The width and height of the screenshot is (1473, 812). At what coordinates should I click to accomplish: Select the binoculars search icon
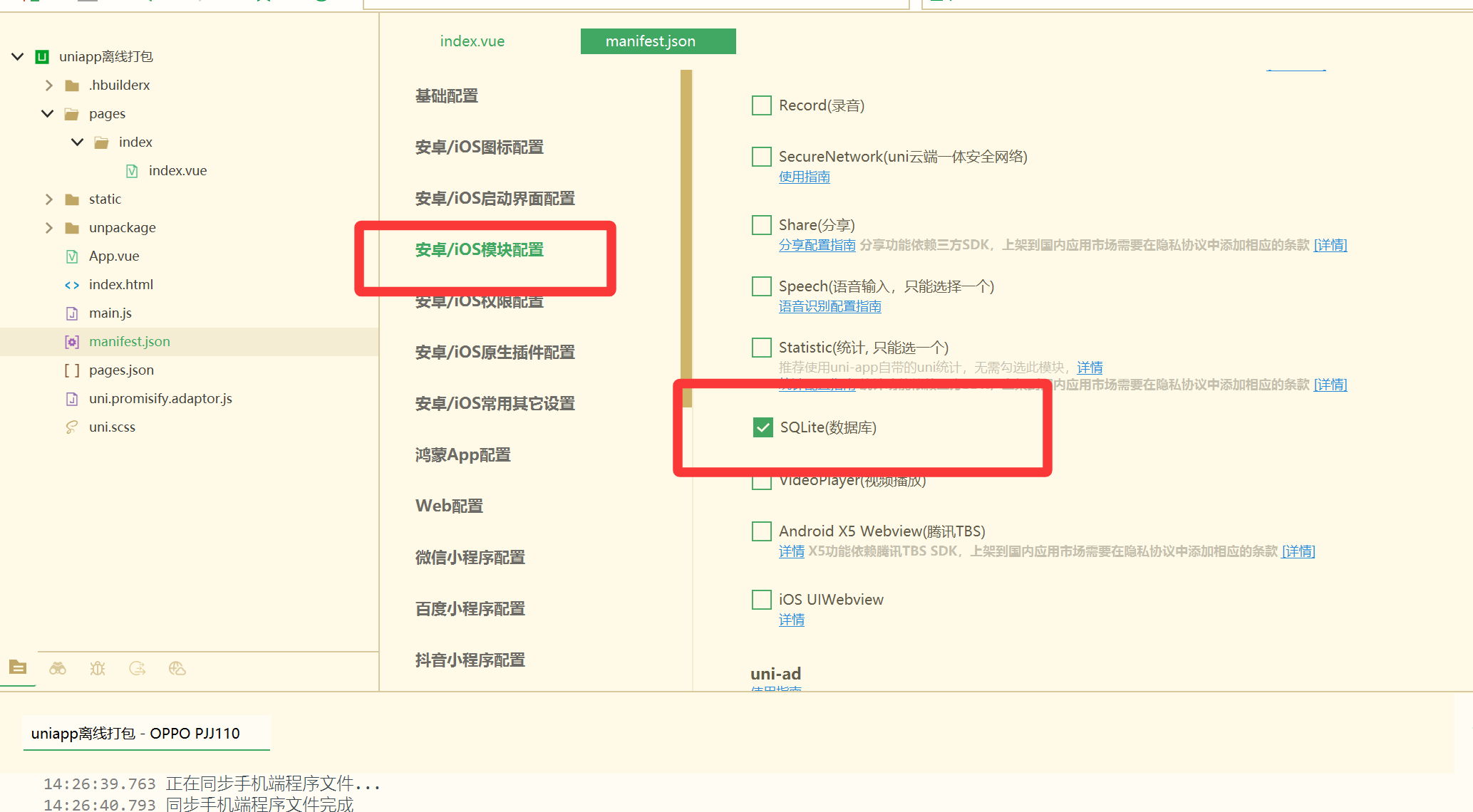click(x=58, y=667)
